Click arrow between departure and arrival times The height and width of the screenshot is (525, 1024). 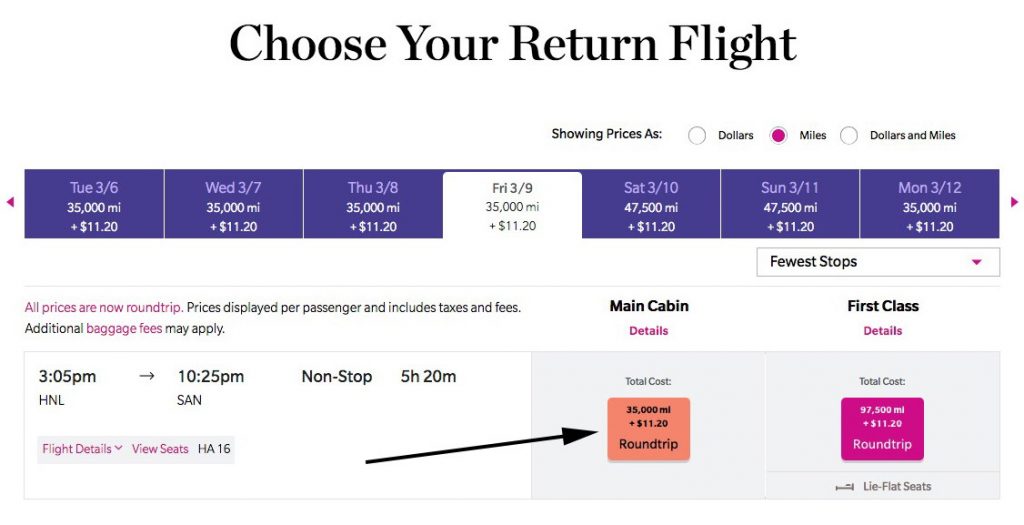coord(147,376)
